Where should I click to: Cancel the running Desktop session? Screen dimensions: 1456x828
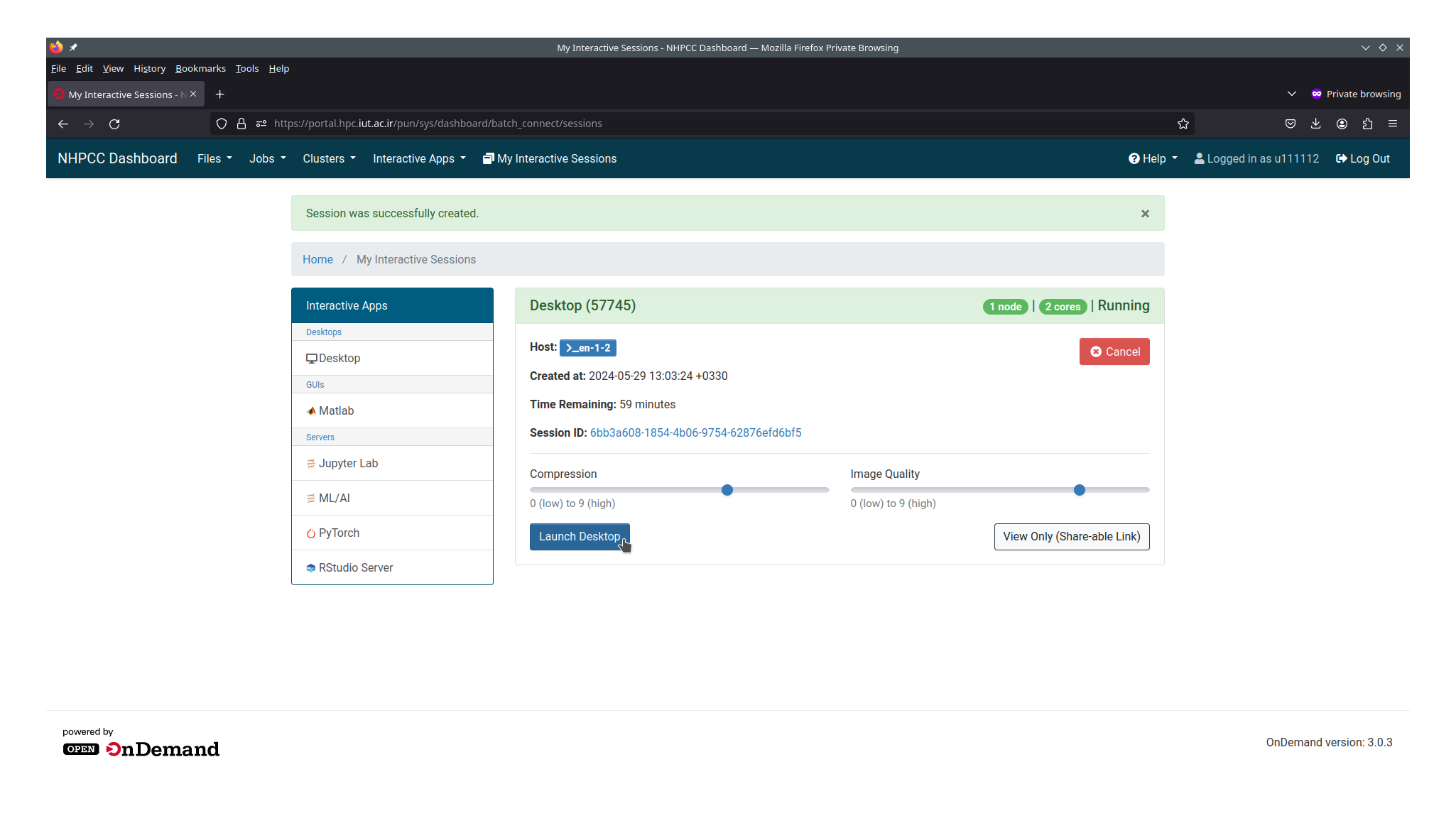(x=1114, y=351)
